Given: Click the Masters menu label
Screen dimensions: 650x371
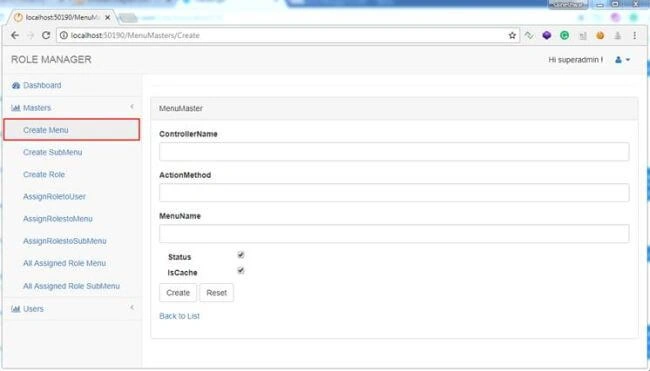Looking at the screenshot, I should (x=37, y=108).
